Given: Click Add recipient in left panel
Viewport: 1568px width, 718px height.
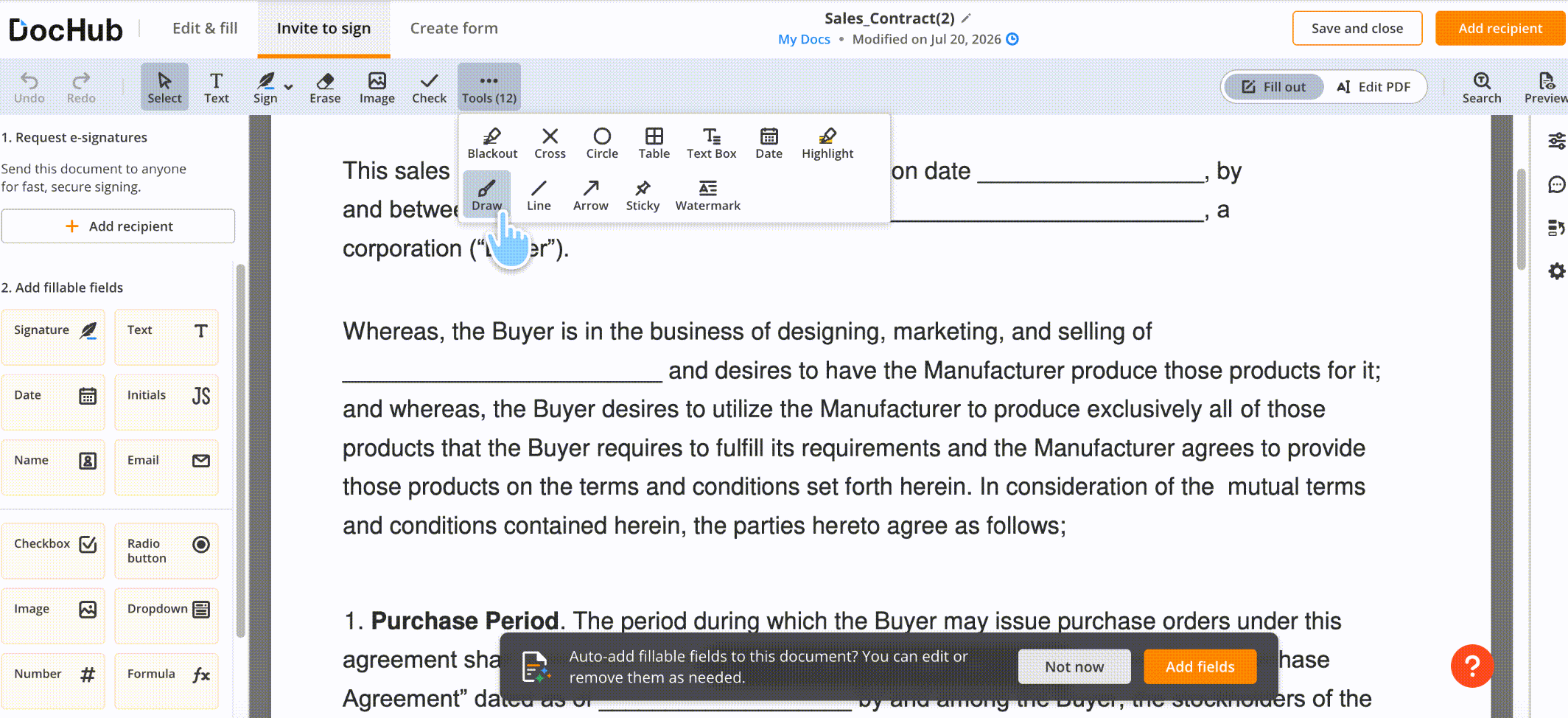Looking at the screenshot, I should (118, 226).
